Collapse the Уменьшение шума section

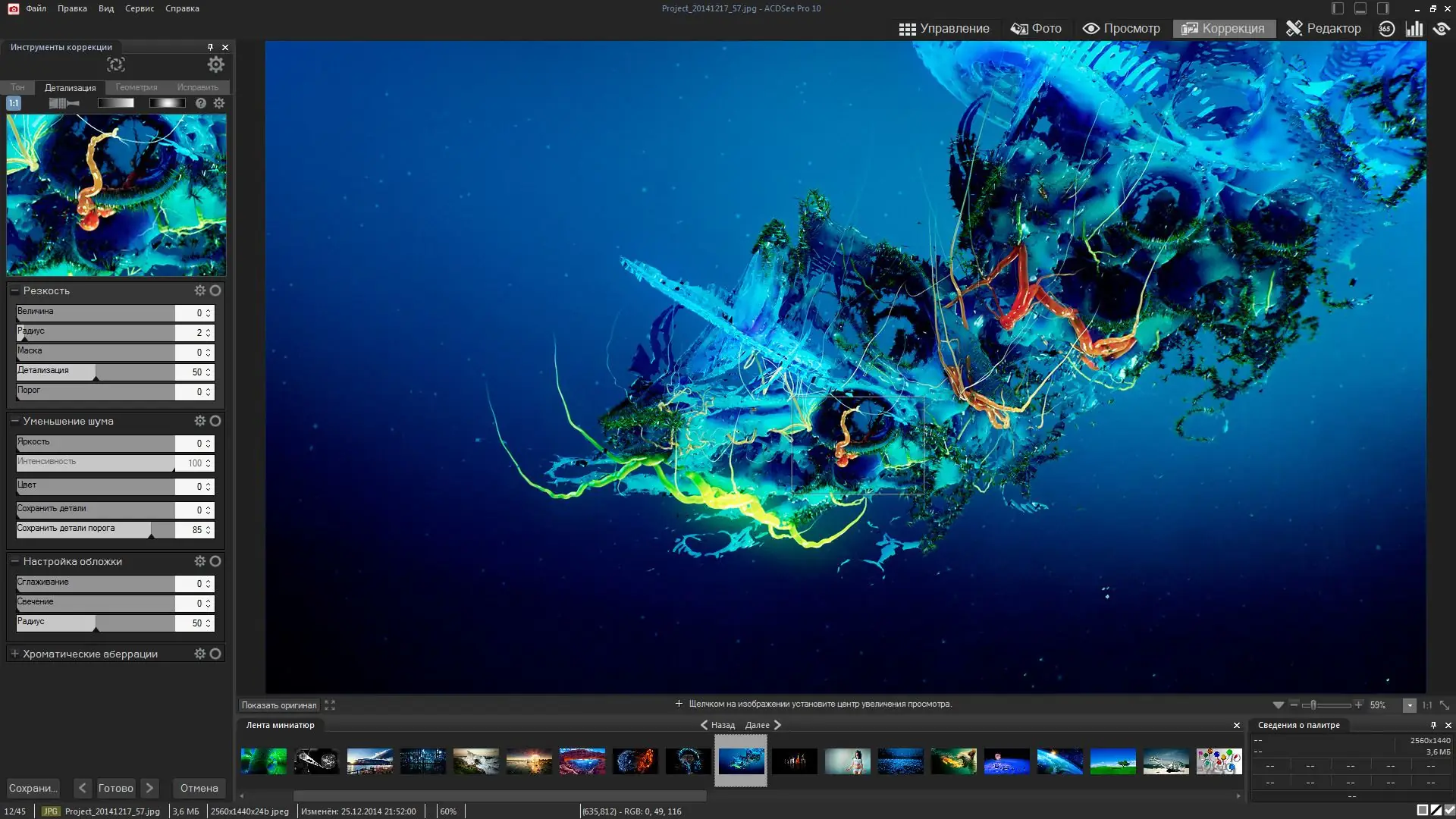14,421
